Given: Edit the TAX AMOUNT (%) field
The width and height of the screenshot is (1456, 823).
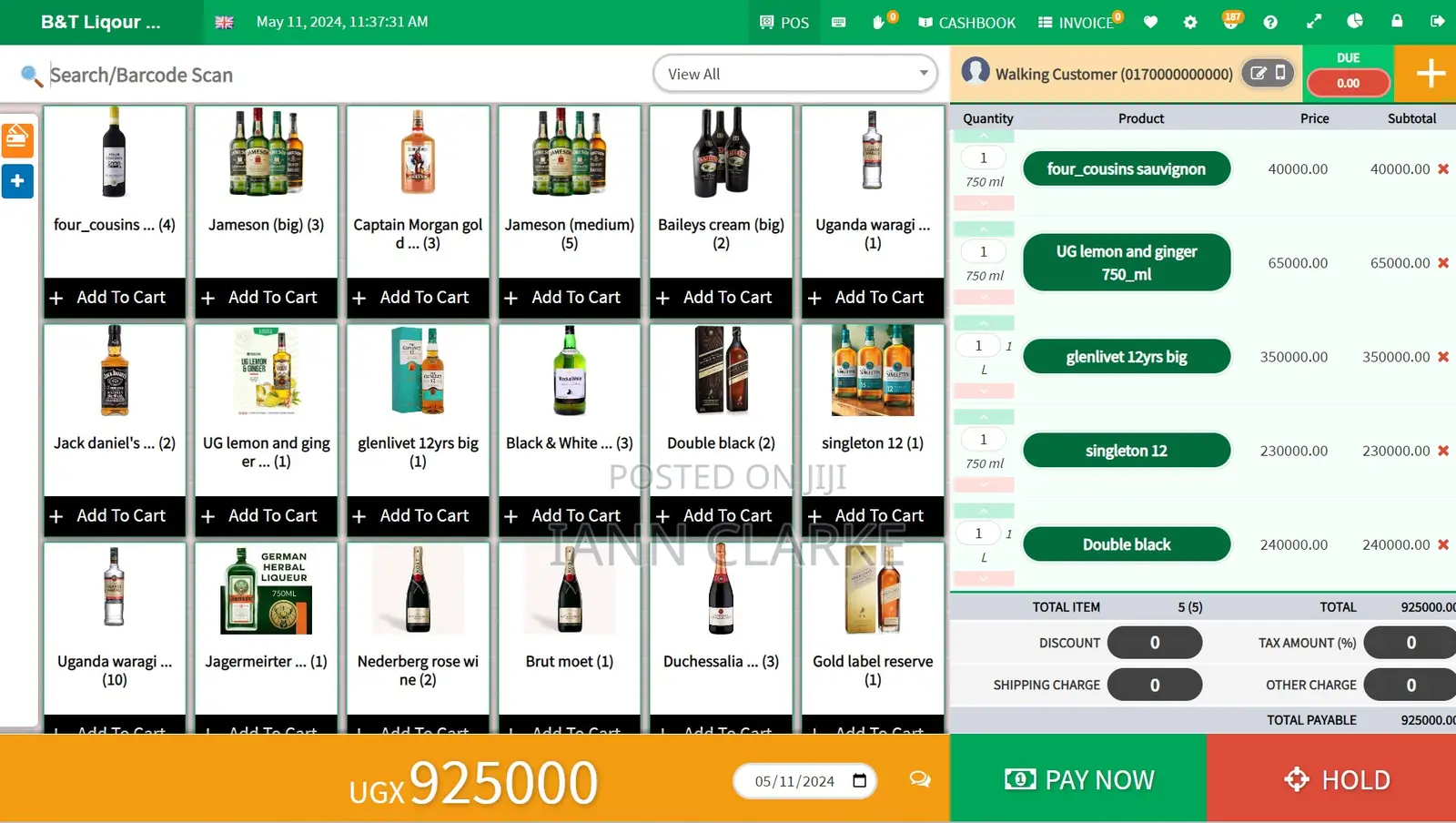Looking at the screenshot, I should pos(1410,643).
